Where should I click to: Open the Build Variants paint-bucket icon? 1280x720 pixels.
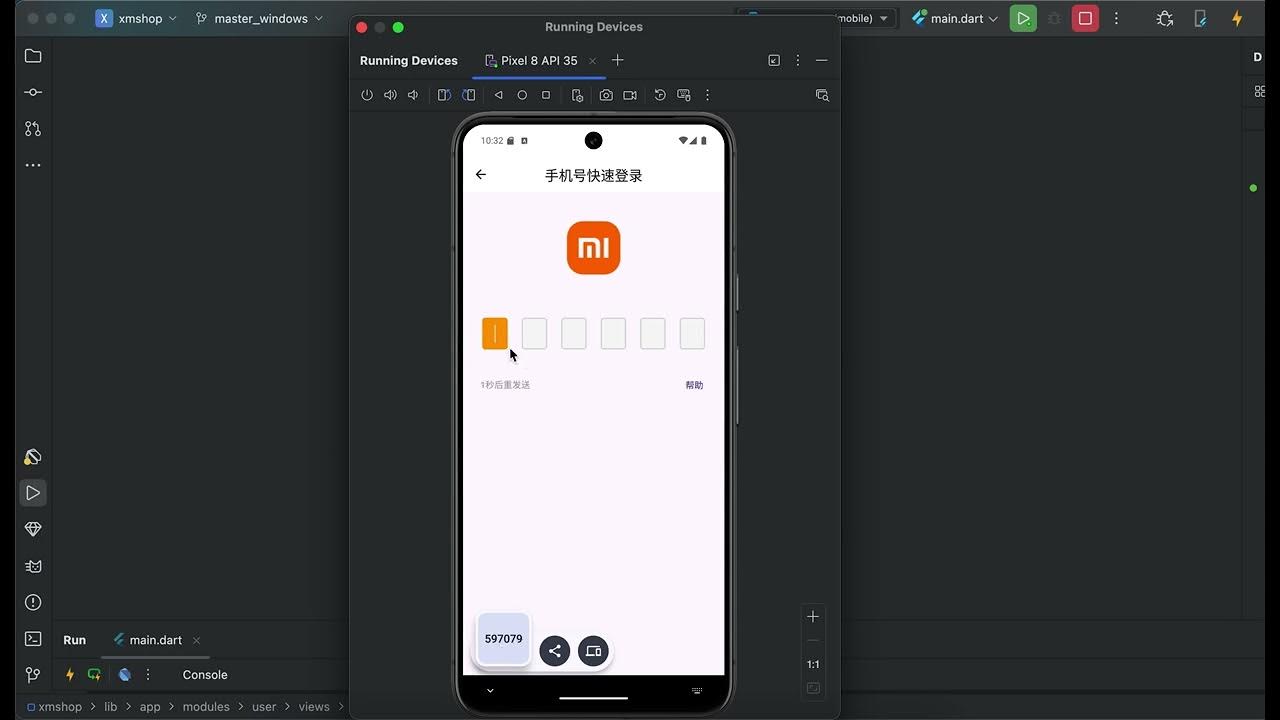33,457
